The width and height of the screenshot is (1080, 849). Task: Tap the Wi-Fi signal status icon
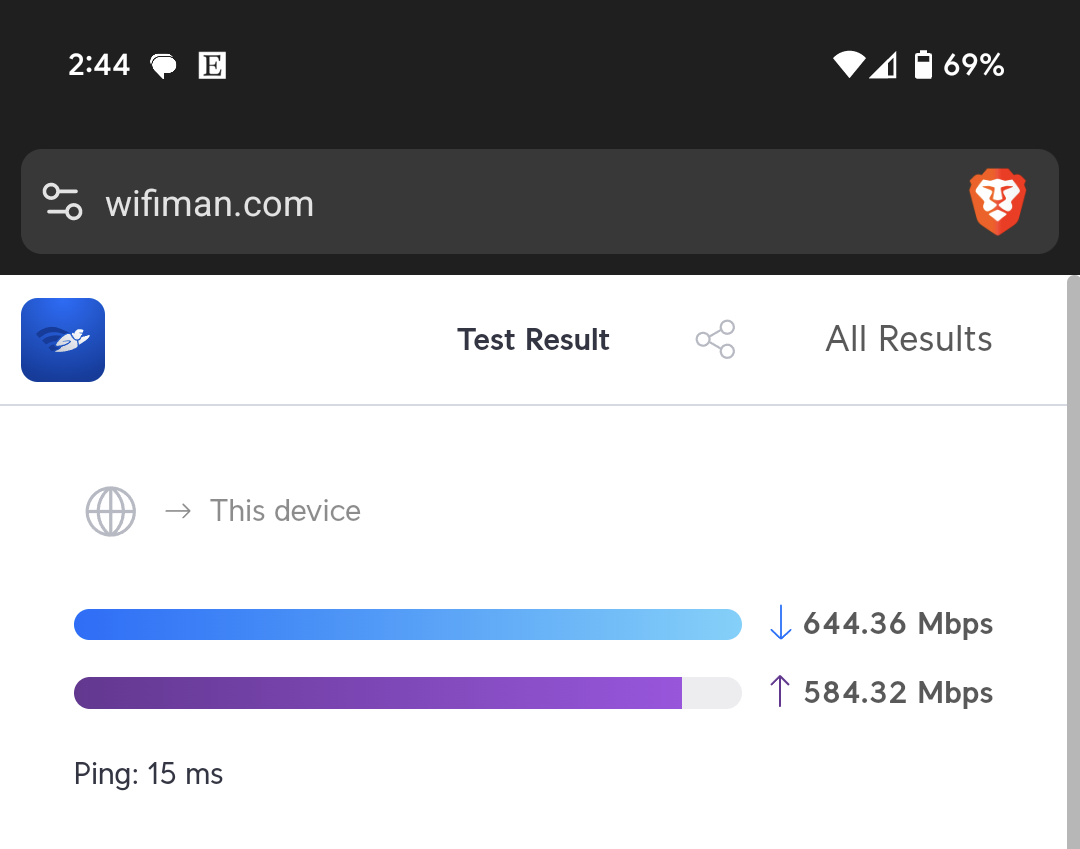(849, 65)
